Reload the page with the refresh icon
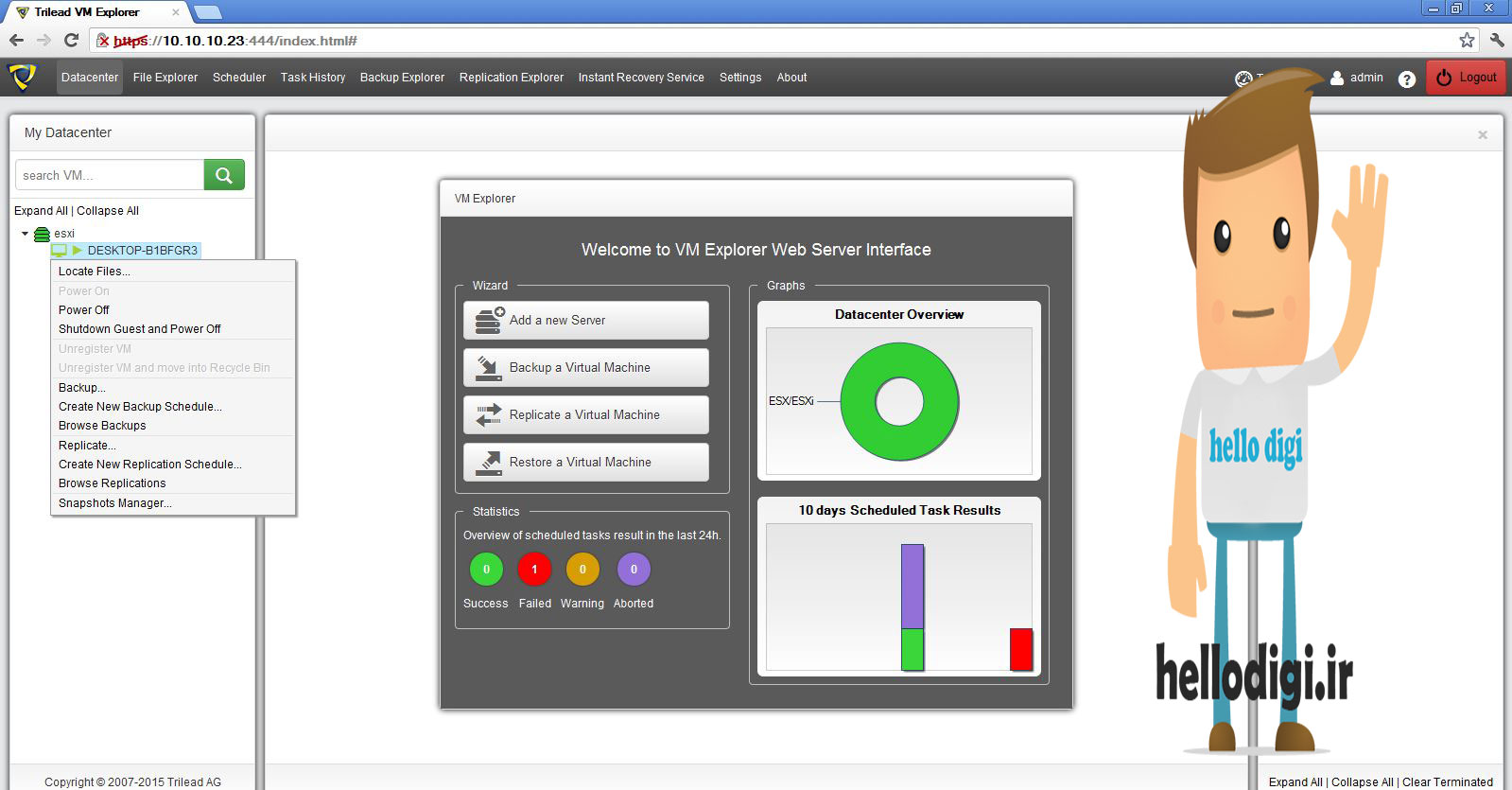The height and width of the screenshot is (790, 1512). pos(71,40)
